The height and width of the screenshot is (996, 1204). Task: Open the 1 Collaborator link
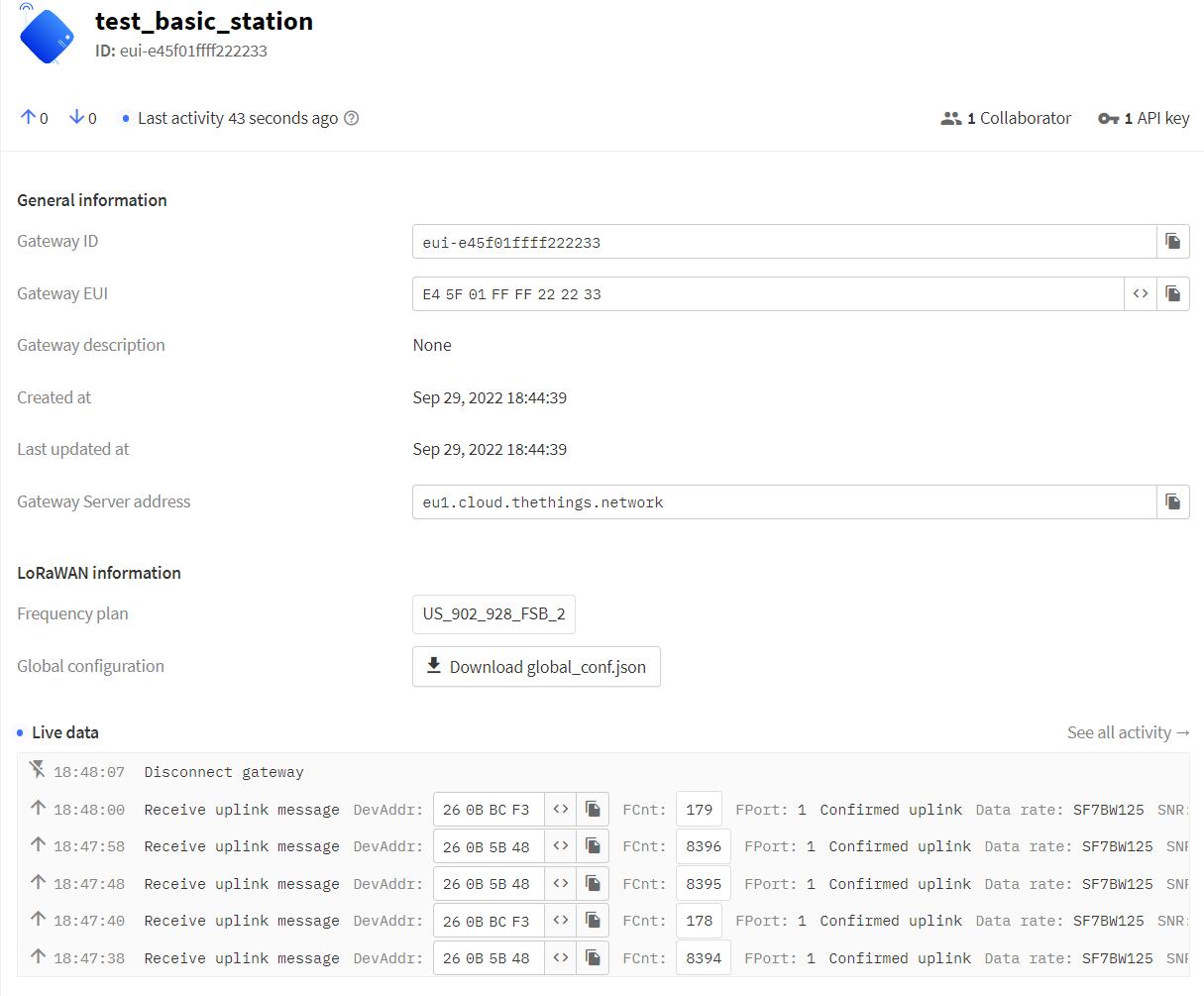[1006, 118]
